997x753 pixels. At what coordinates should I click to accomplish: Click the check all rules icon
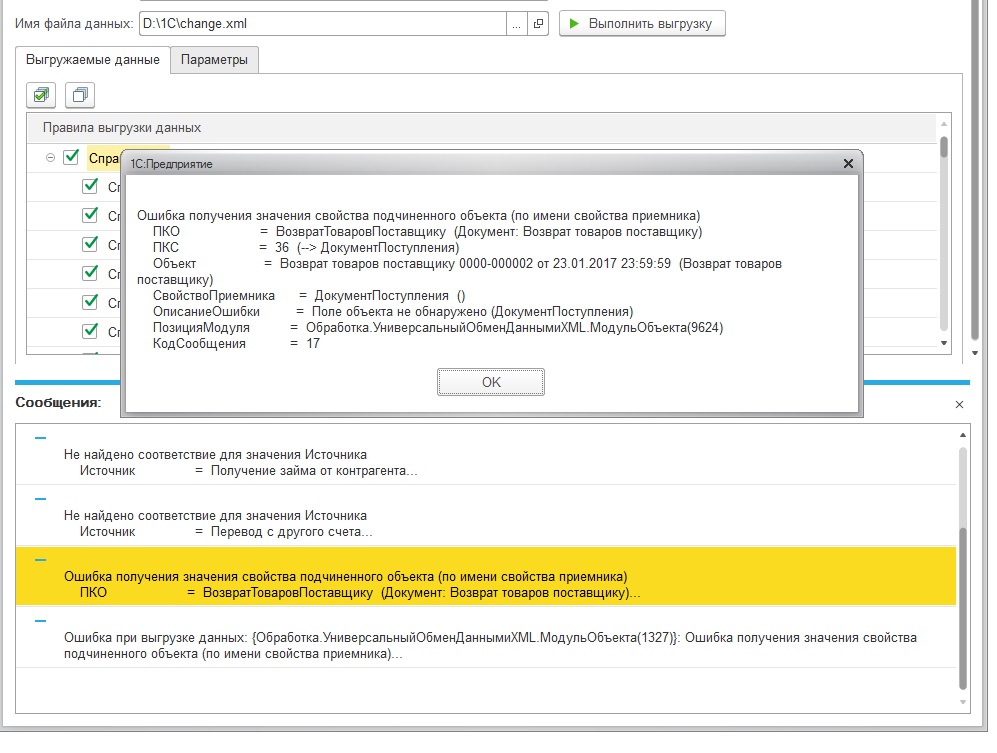click(x=41, y=95)
